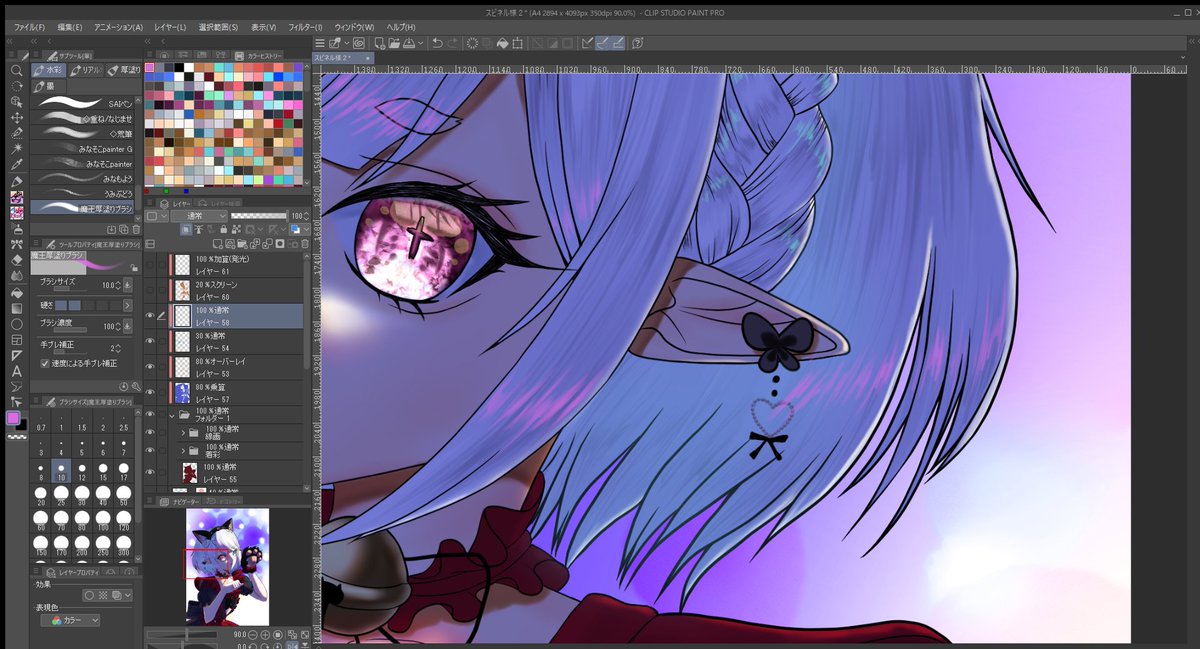Select the Gradient tool in toolbox

(16, 308)
